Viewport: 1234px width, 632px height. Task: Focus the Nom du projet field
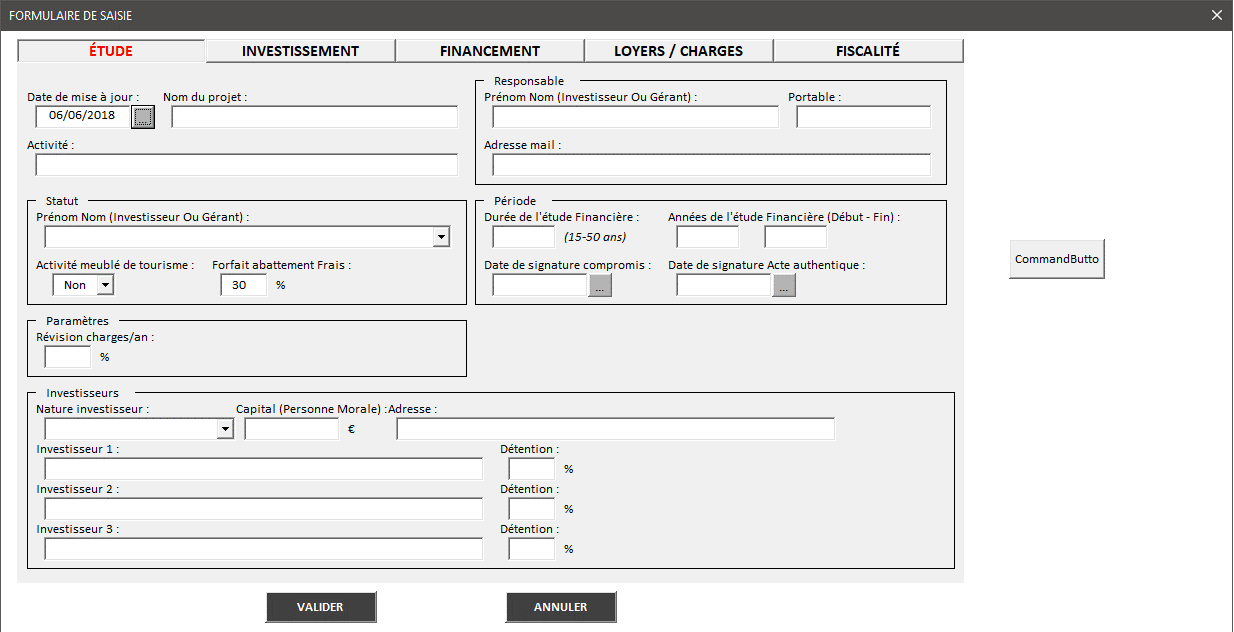(314, 117)
